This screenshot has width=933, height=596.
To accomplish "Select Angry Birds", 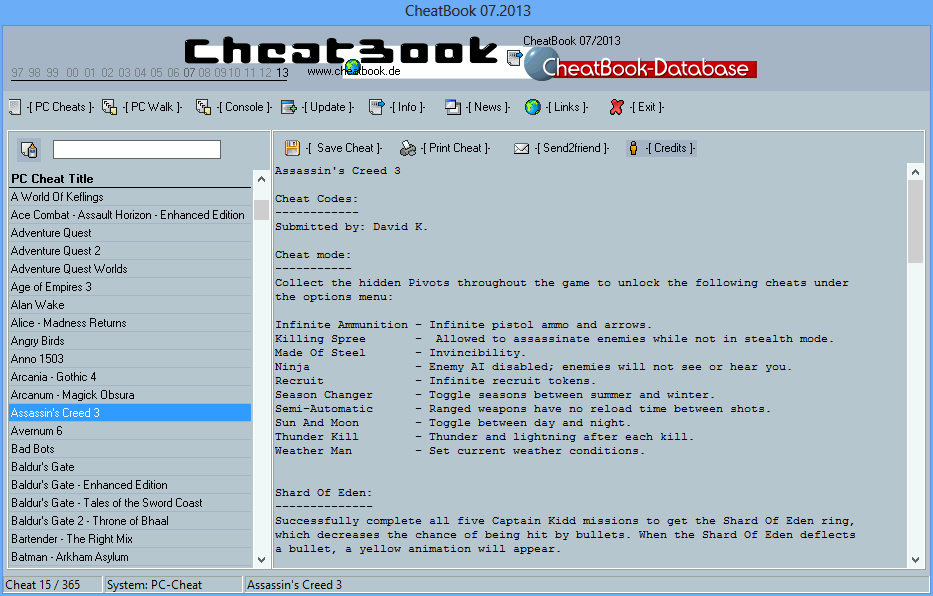I will [130, 341].
